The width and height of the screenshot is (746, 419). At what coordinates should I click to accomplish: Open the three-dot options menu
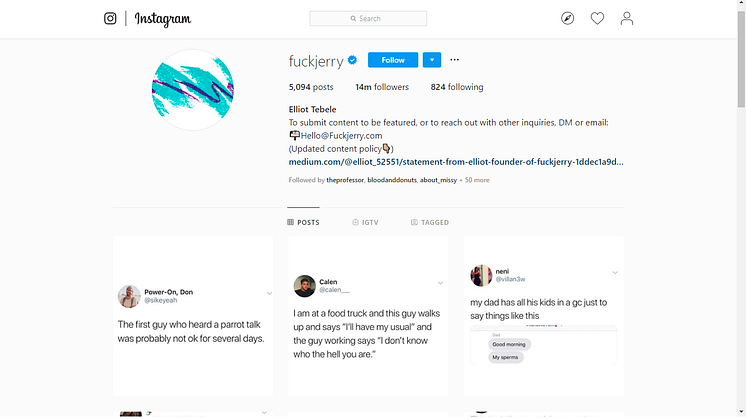454,60
